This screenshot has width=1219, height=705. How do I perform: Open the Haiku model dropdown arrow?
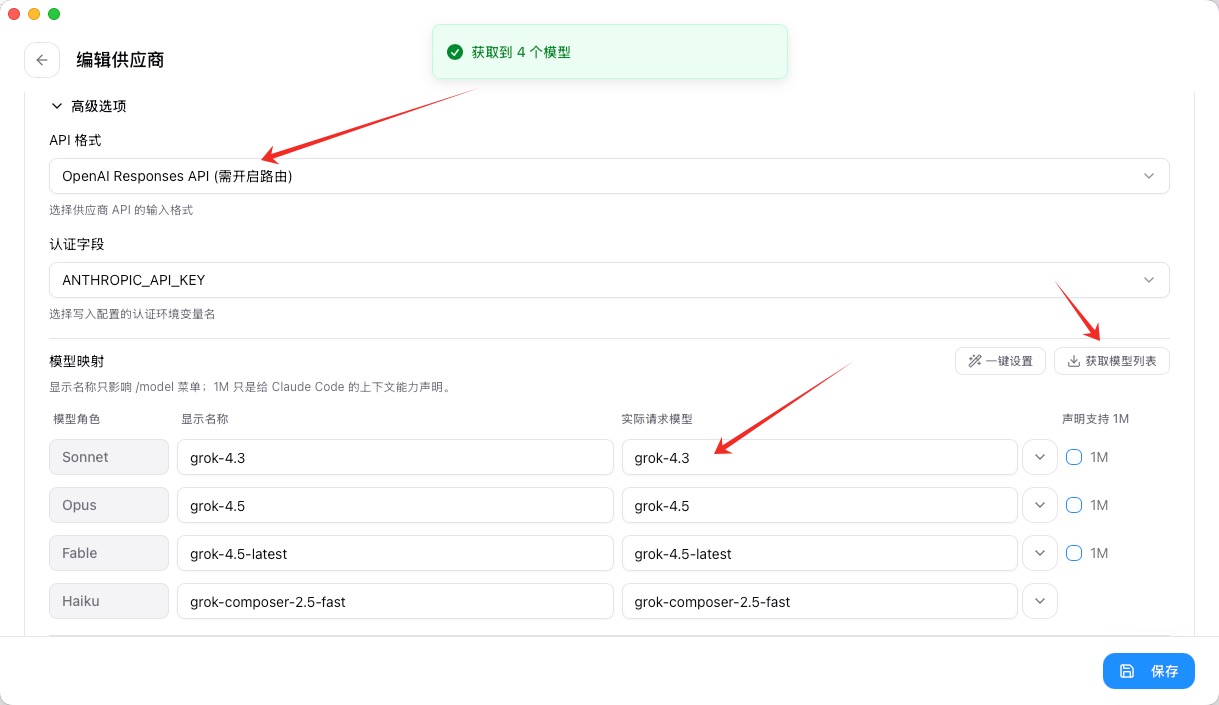1040,601
